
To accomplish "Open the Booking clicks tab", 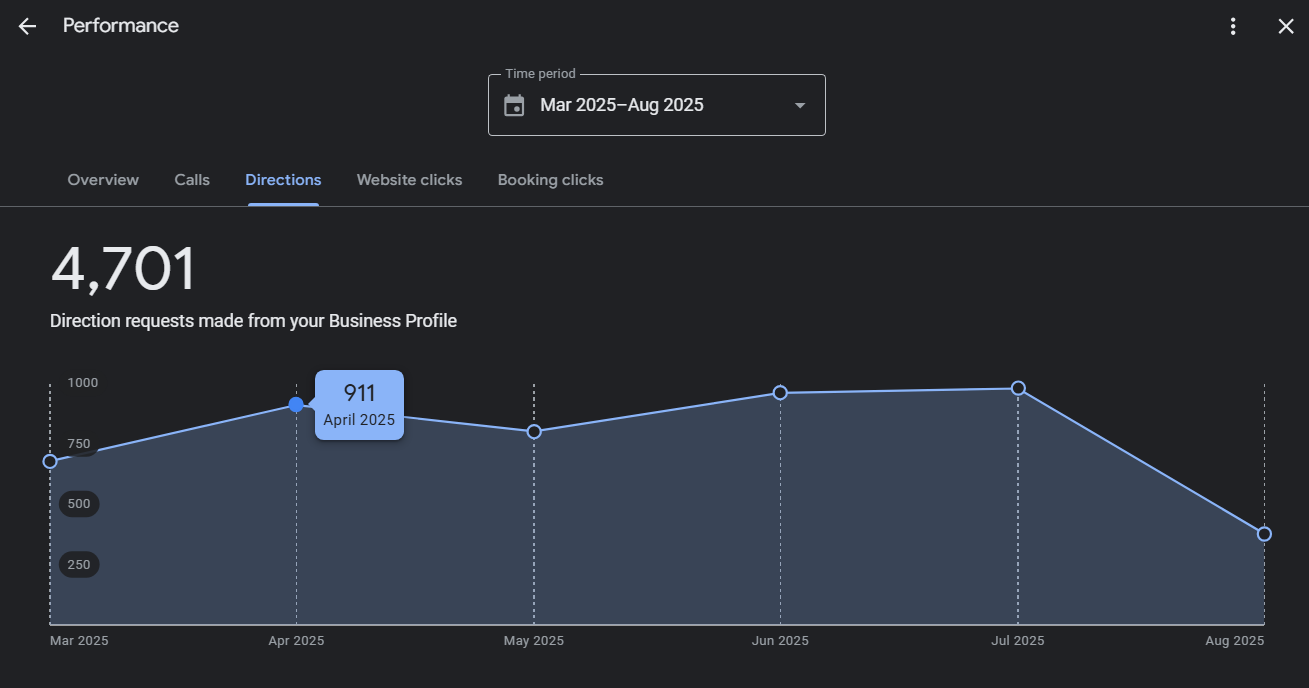I will 550,180.
